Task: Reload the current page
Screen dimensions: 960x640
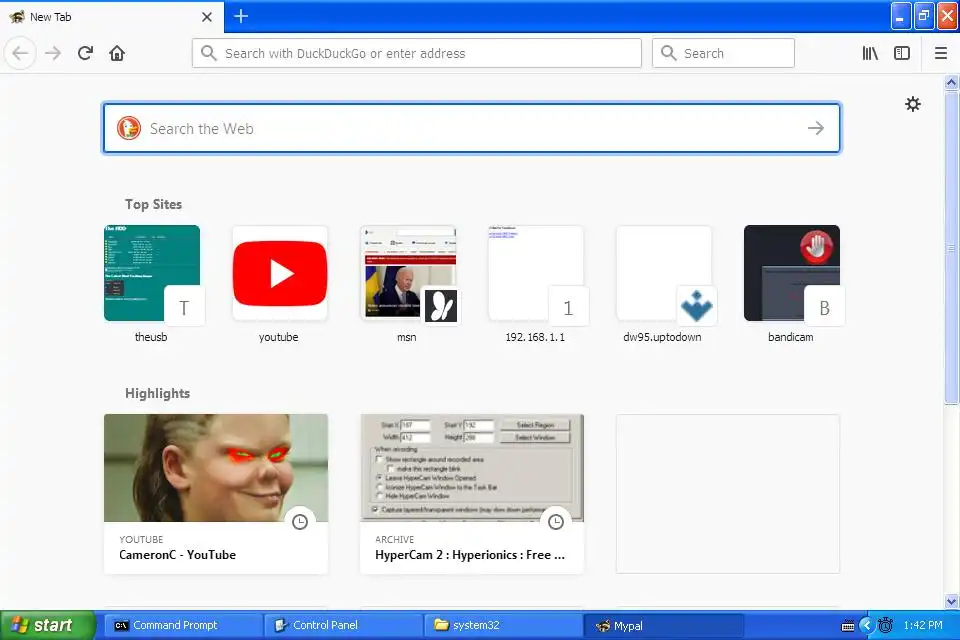Action: point(85,53)
